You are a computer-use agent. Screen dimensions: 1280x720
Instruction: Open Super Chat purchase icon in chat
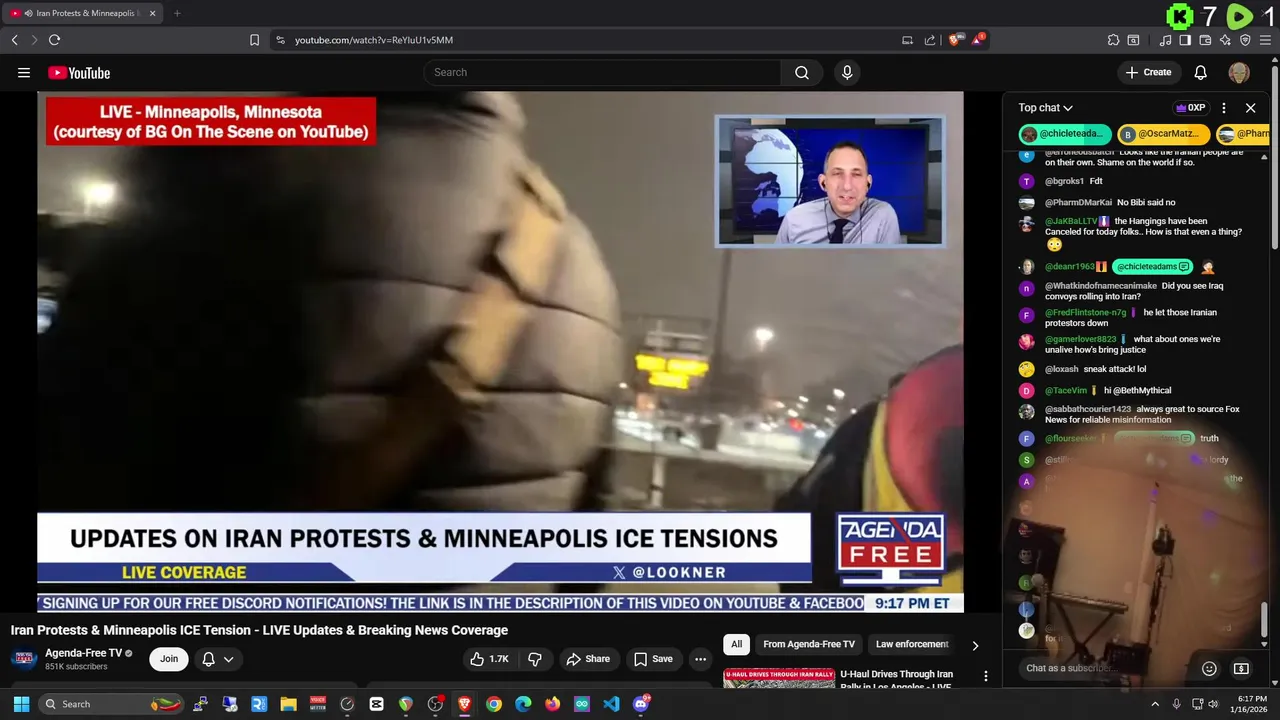pos(1241,668)
